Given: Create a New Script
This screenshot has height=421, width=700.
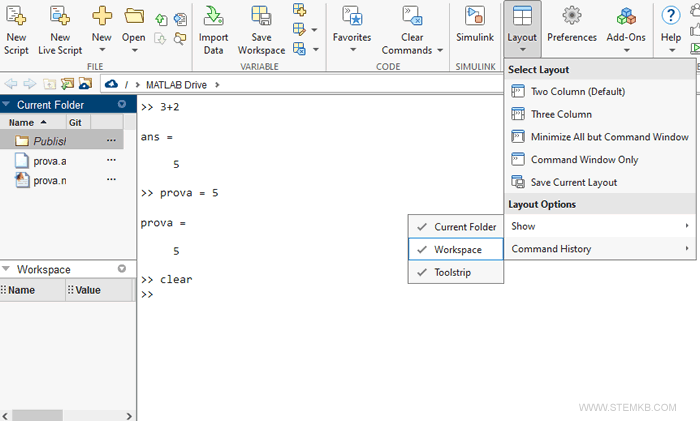Looking at the screenshot, I should [x=16, y=29].
